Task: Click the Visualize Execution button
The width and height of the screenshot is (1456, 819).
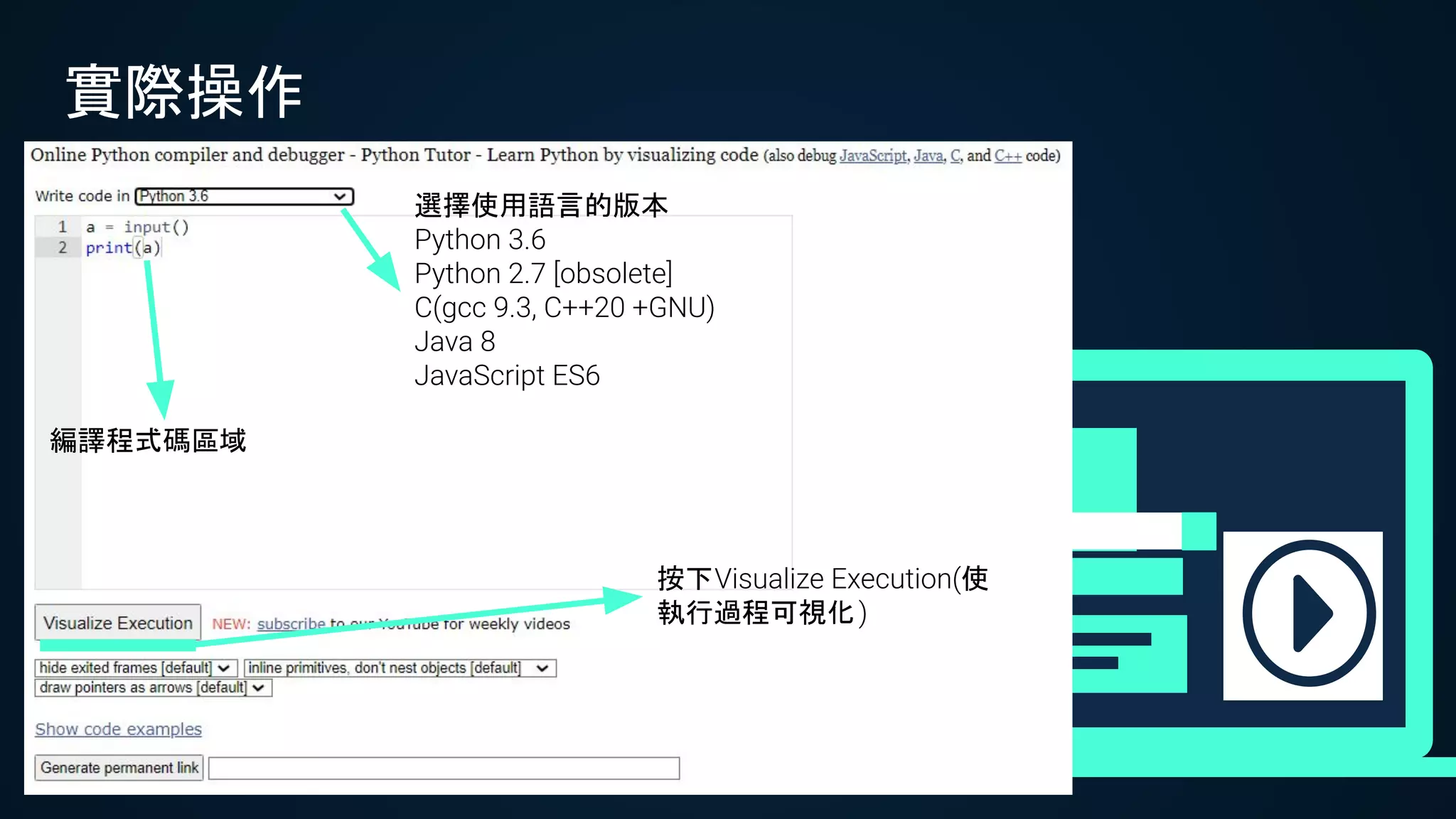Action: pos(118,623)
